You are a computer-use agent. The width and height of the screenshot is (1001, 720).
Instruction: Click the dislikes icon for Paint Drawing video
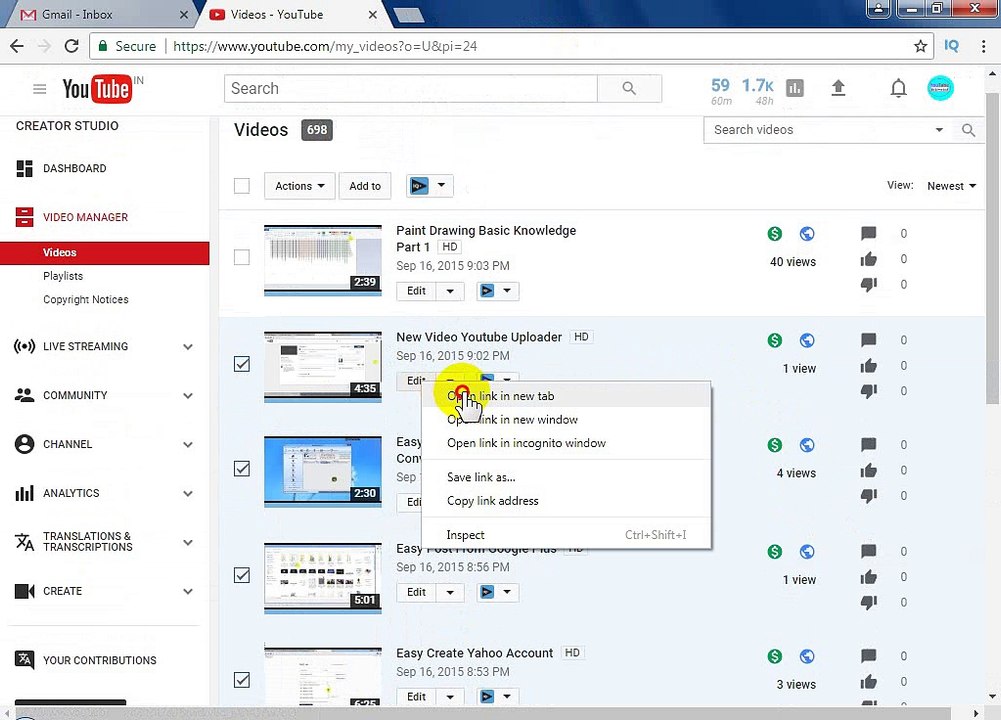(x=868, y=285)
